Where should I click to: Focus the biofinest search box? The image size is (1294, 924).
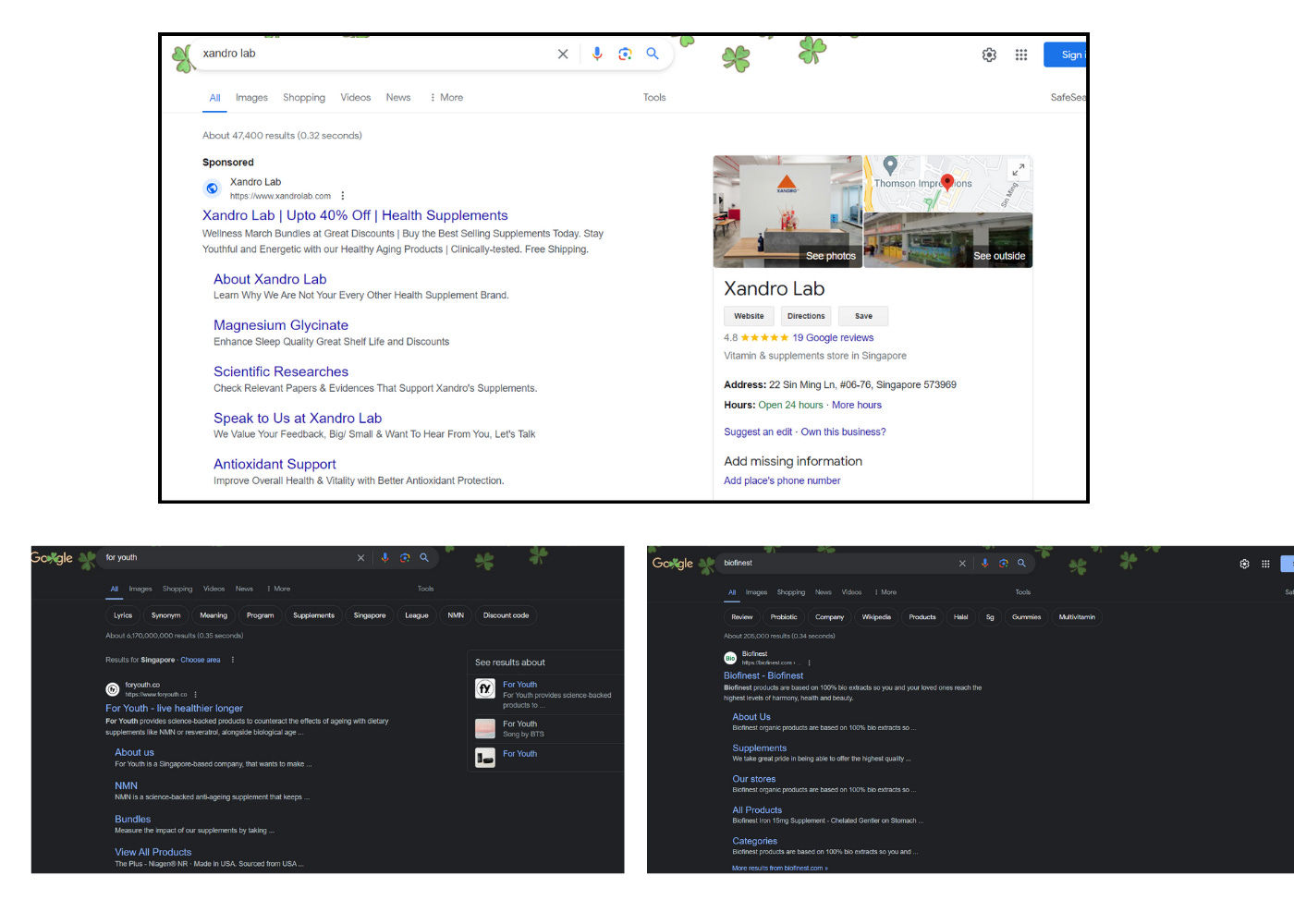tap(836, 563)
